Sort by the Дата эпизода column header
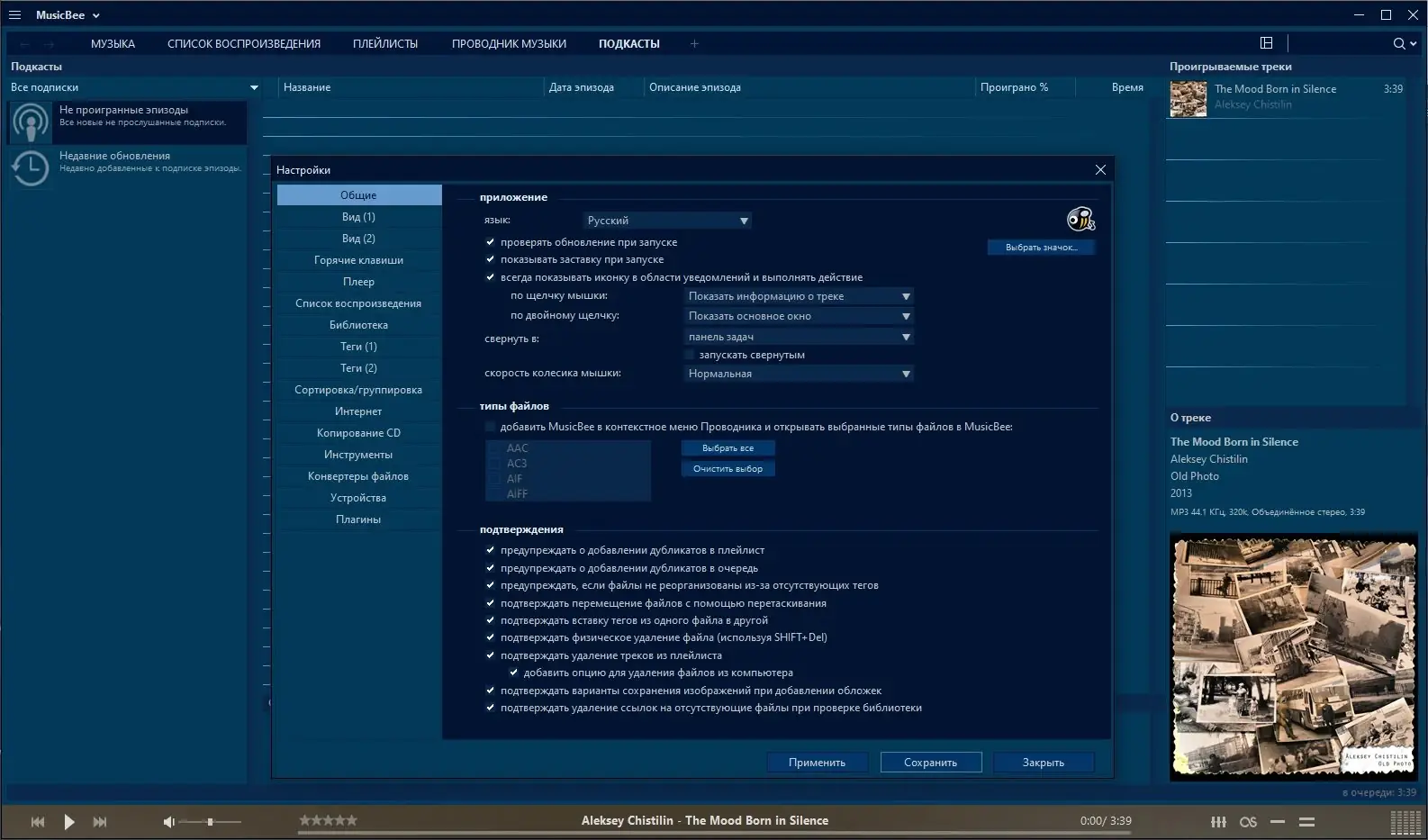The height and width of the screenshot is (840, 1428). [x=582, y=87]
